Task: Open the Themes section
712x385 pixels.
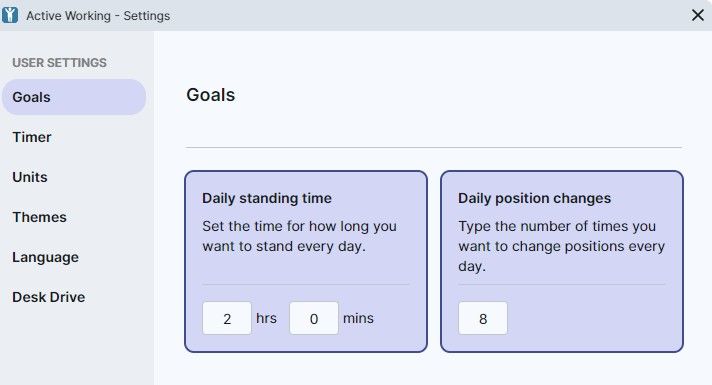Action: (x=40, y=217)
